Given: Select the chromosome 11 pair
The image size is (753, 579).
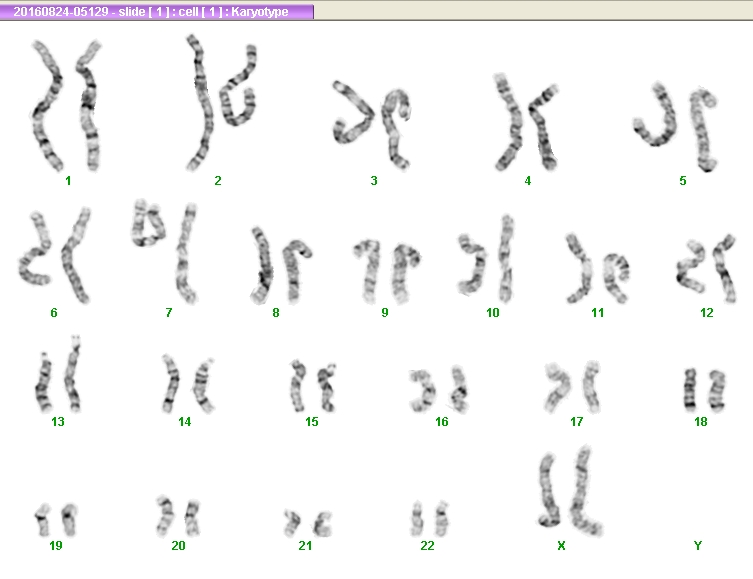Looking at the screenshot, I should 597,269.
